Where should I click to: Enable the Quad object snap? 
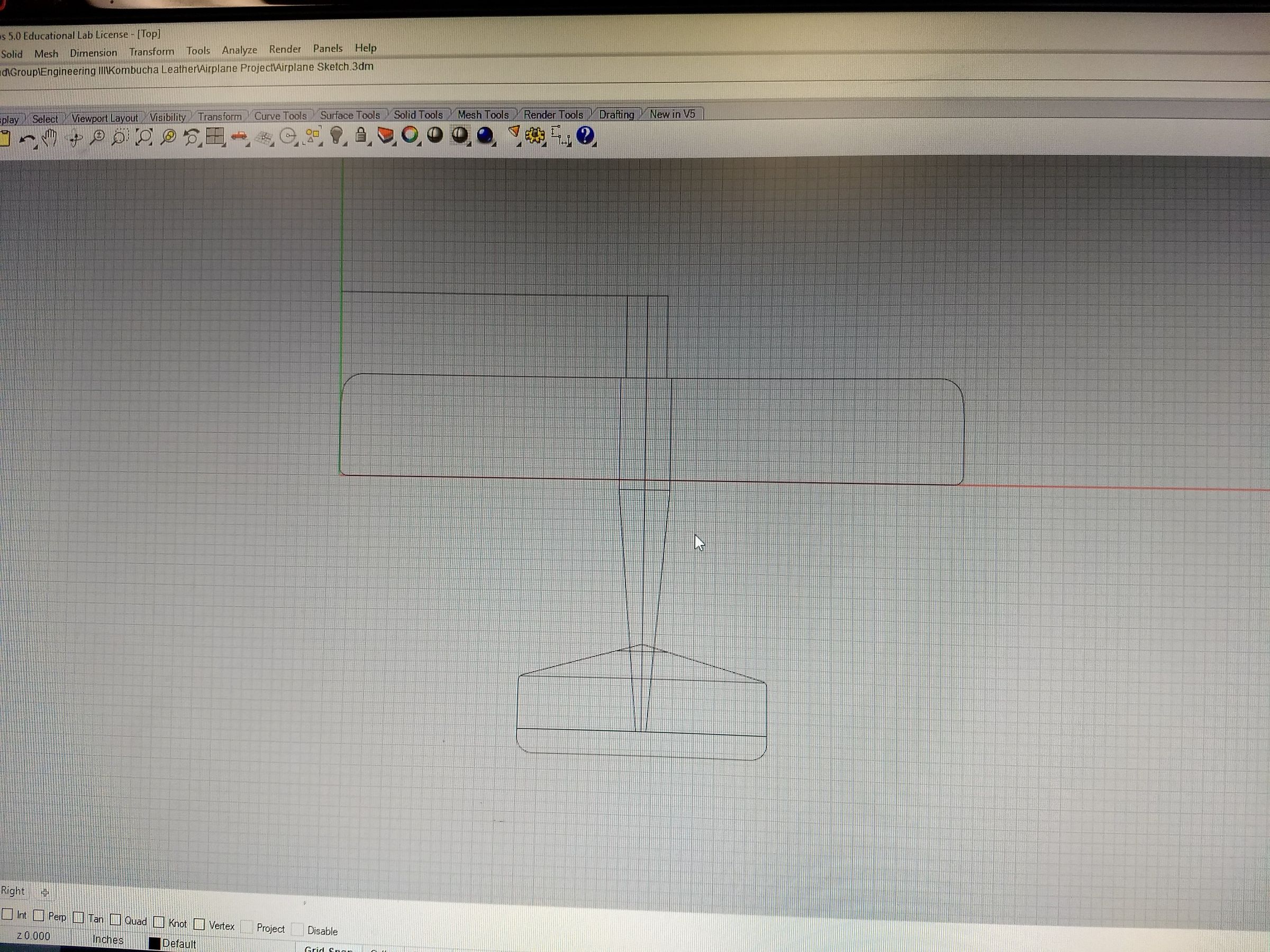(115, 919)
